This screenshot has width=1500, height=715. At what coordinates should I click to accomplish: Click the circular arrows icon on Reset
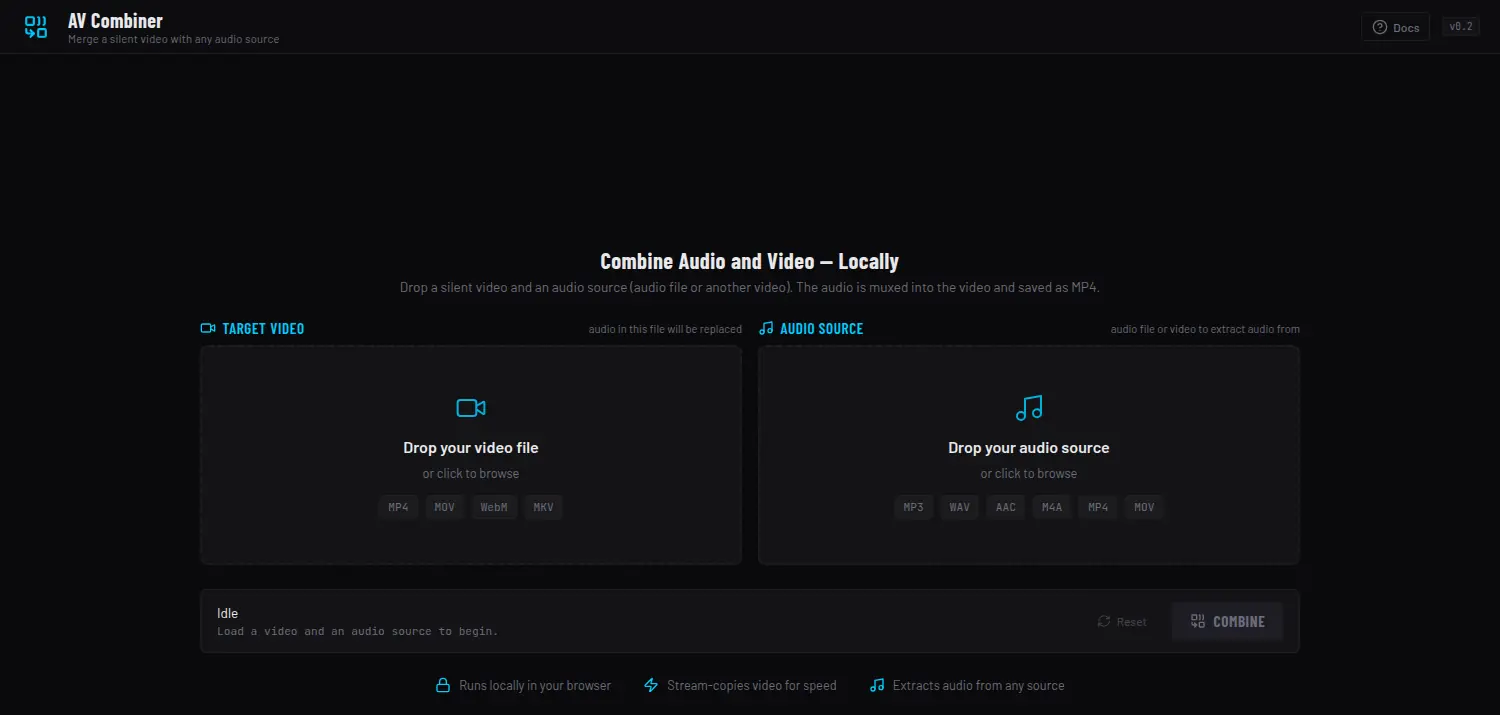(1104, 621)
